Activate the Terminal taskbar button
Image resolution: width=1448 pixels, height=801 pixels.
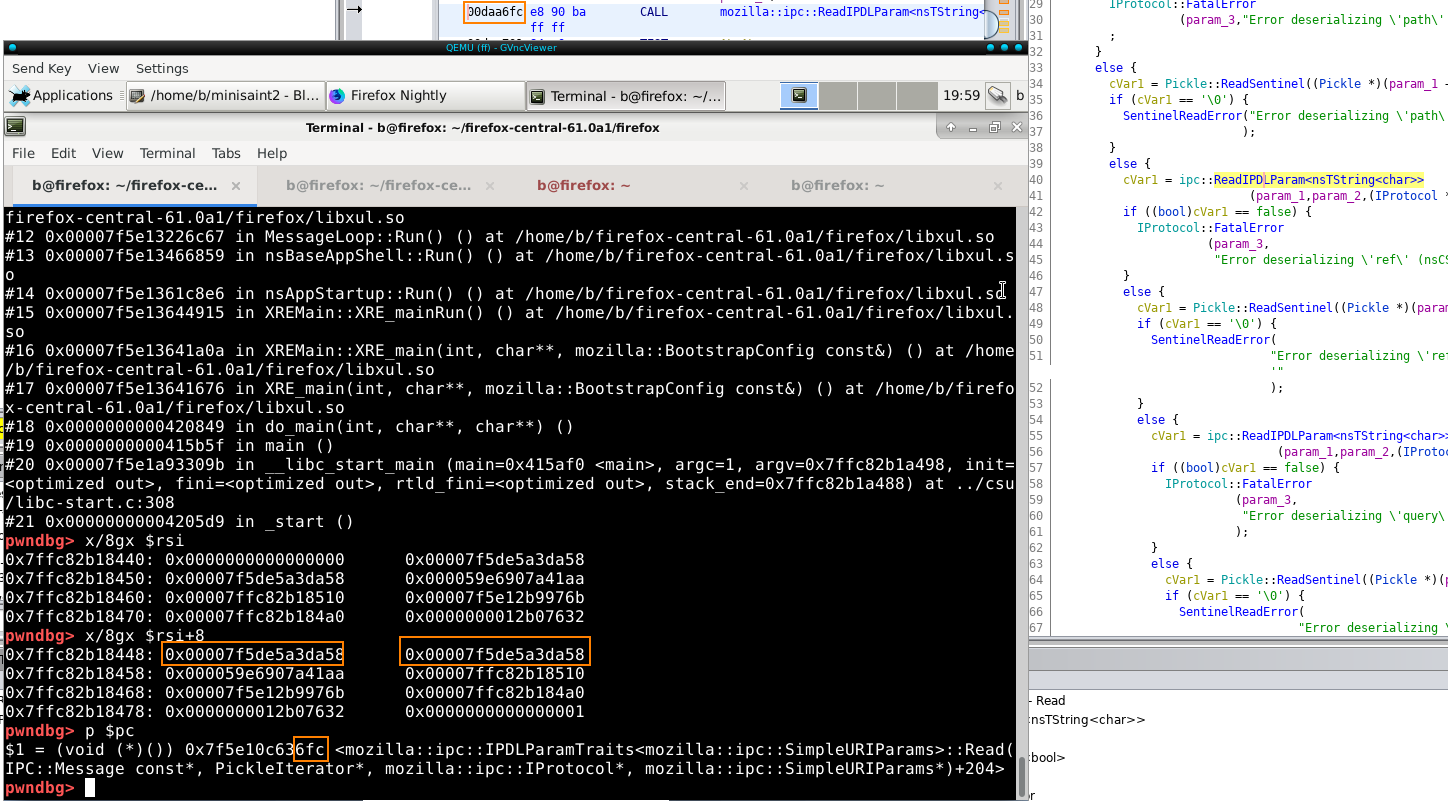pos(625,96)
